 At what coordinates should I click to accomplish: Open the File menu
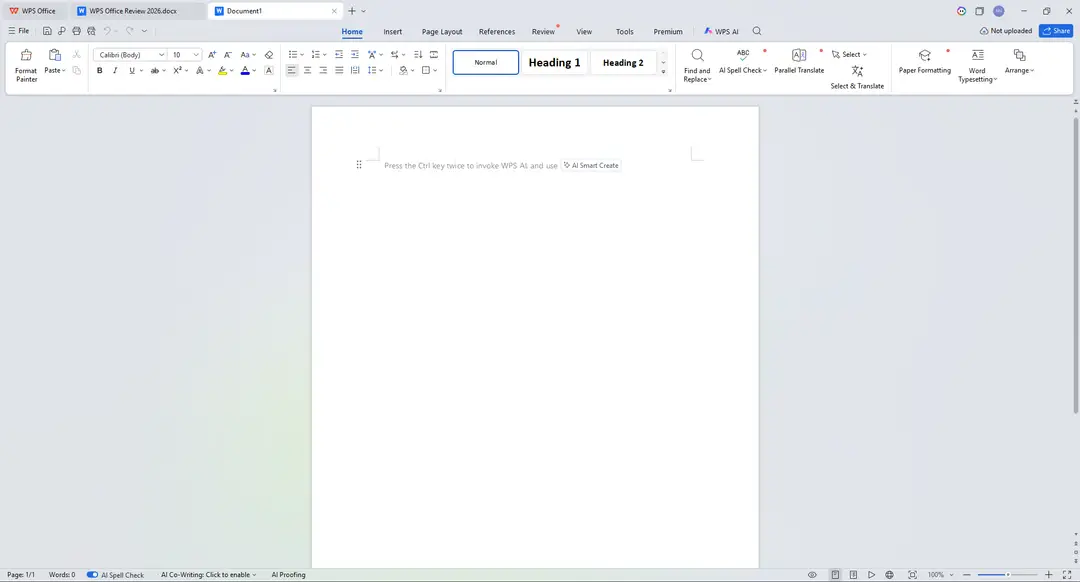click(x=19, y=31)
